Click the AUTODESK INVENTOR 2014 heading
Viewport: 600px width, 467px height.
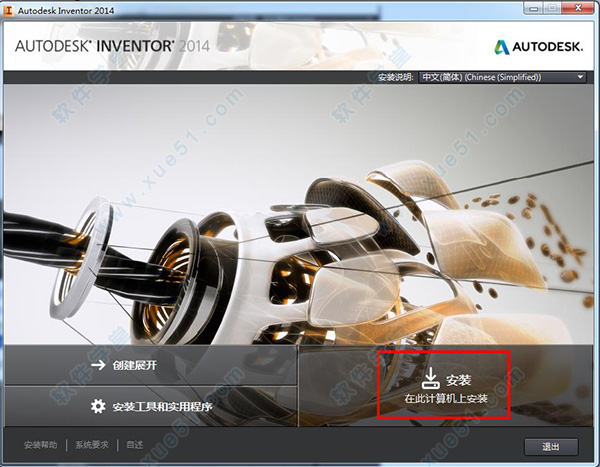click(112, 46)
